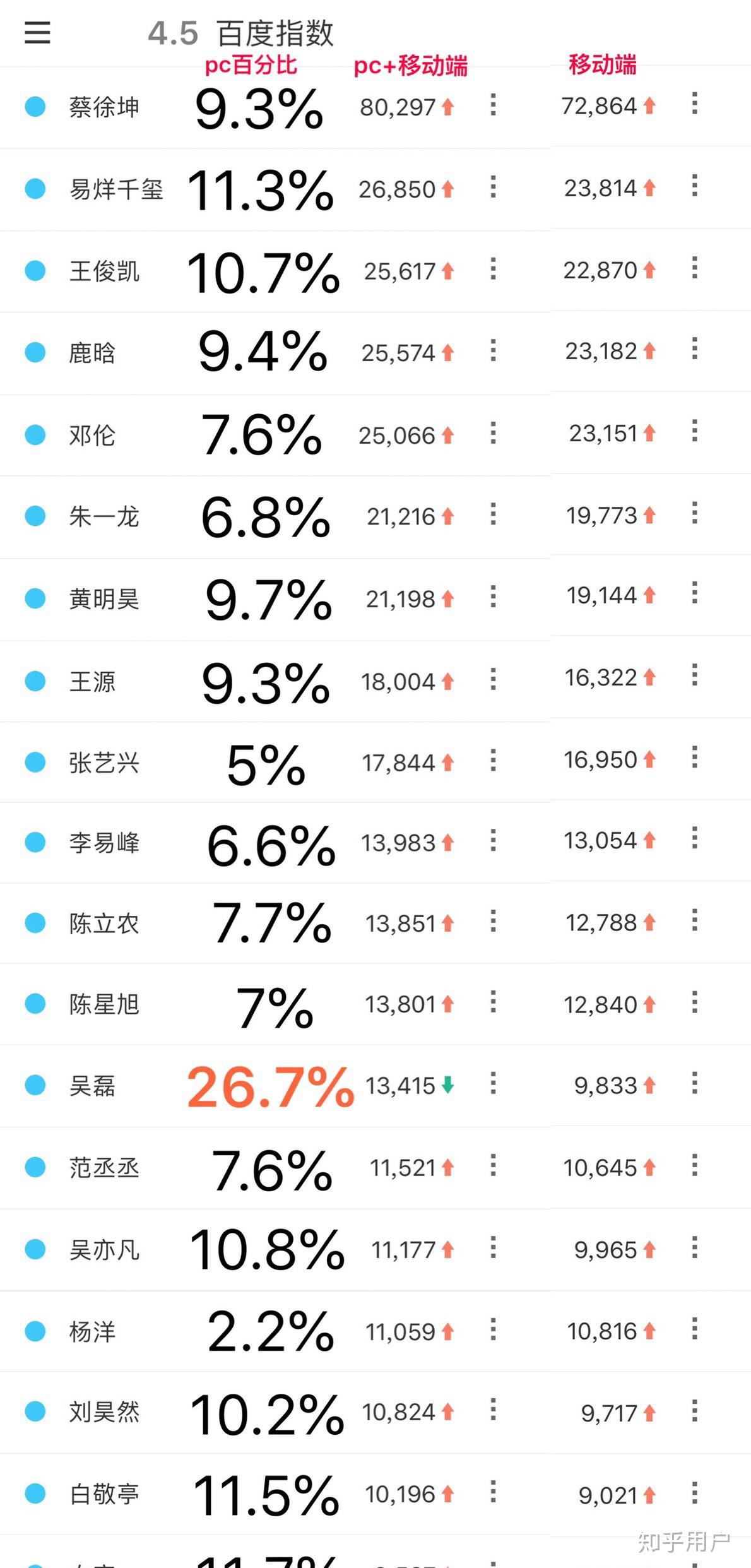
Task: Click the name 王源
Action: (x=92, y=682)
